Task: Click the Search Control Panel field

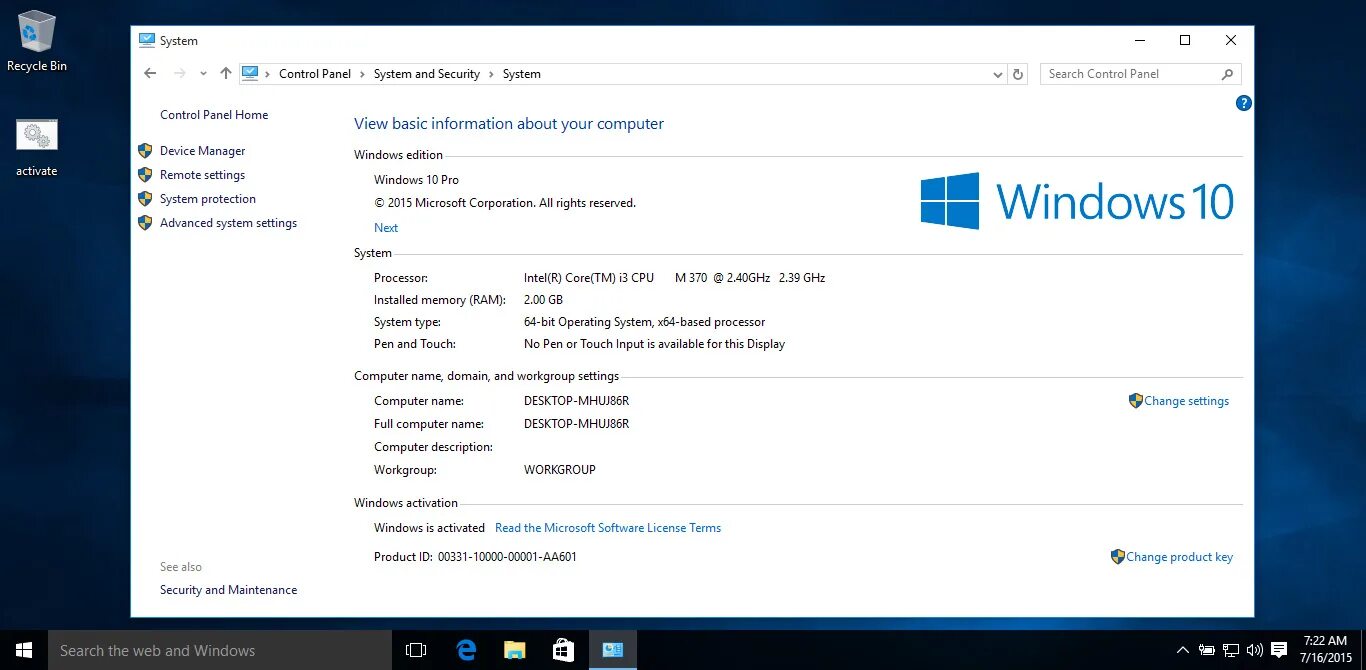Action: [x=1141, y=74]
